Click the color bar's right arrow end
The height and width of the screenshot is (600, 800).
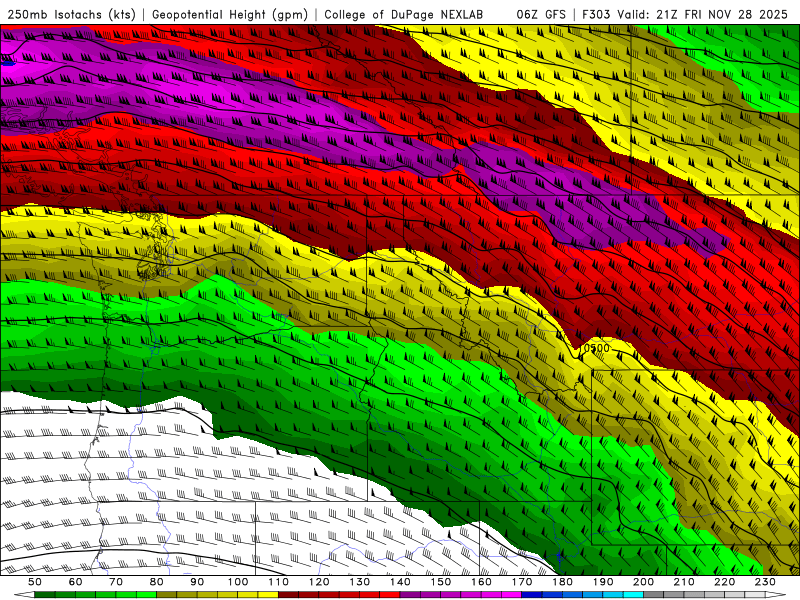point(776,595)
